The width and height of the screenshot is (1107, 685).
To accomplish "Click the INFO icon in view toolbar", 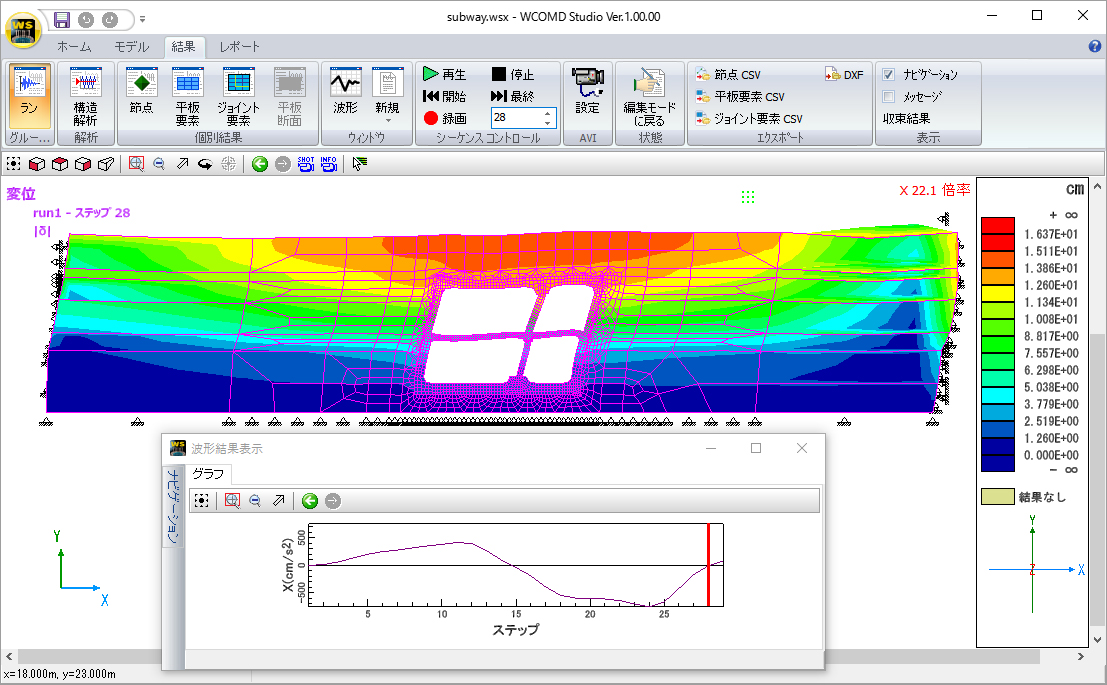I will (328, 164).
